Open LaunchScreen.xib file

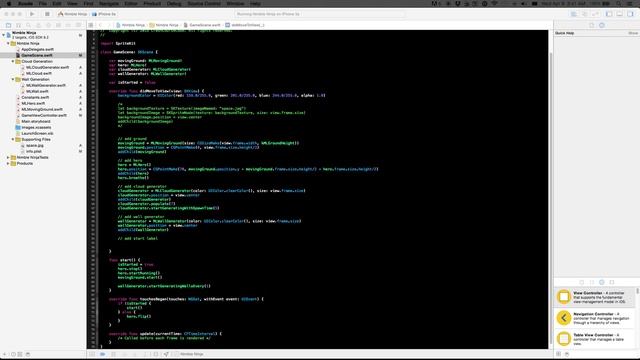click(x=37, y=133)
